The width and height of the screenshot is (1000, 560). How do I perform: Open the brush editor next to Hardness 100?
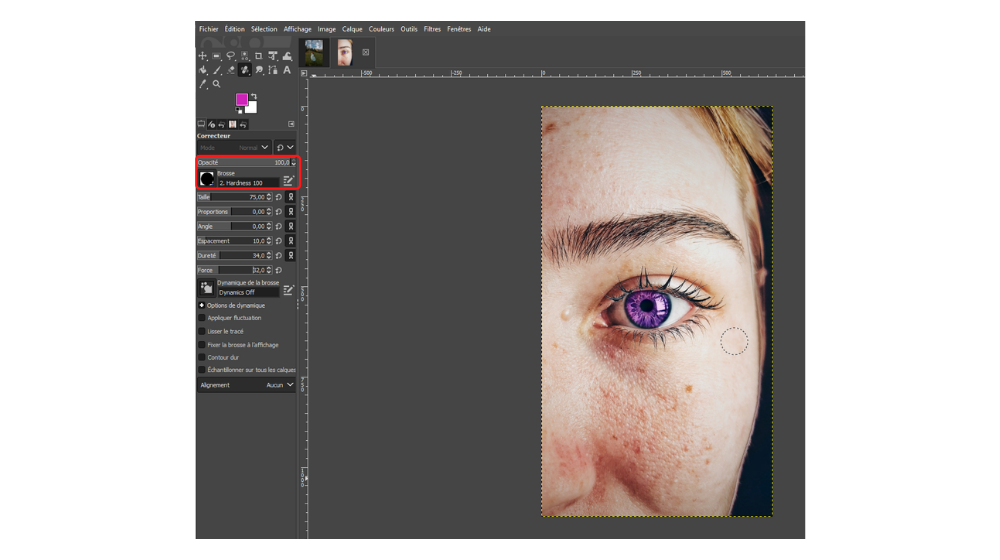[x=288, y=181]
